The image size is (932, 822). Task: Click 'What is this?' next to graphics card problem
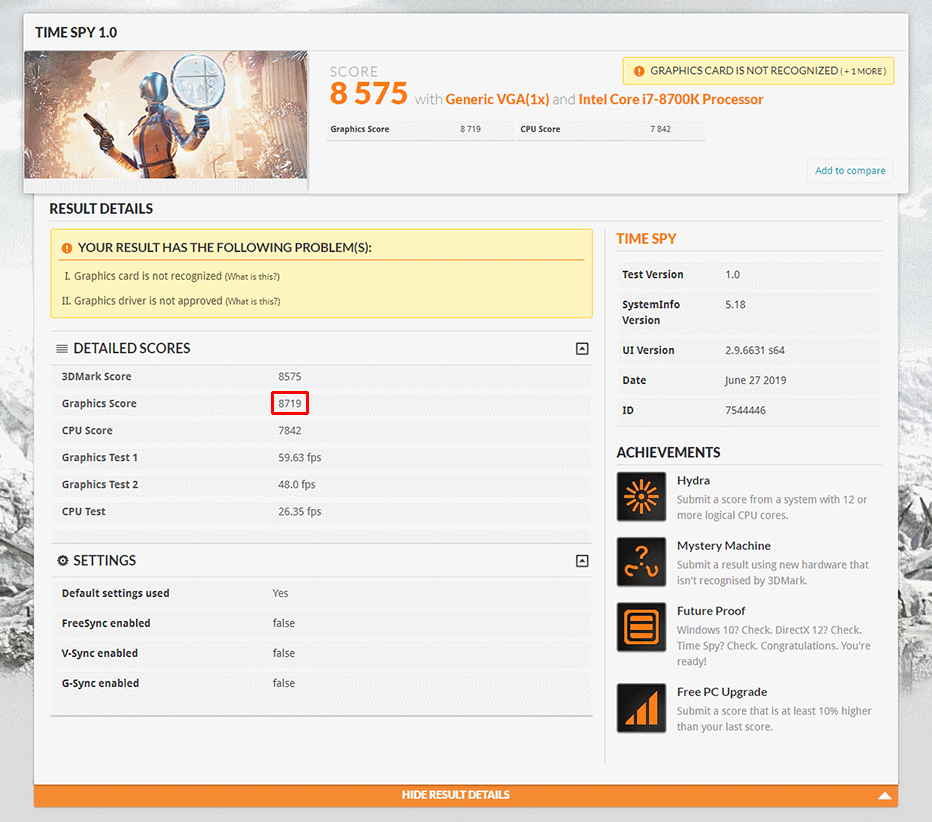(252, 276)
